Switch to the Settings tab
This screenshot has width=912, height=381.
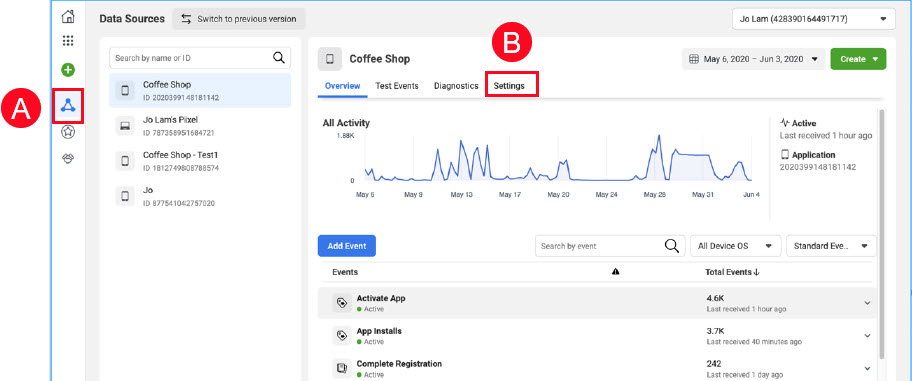click(509, 86)
